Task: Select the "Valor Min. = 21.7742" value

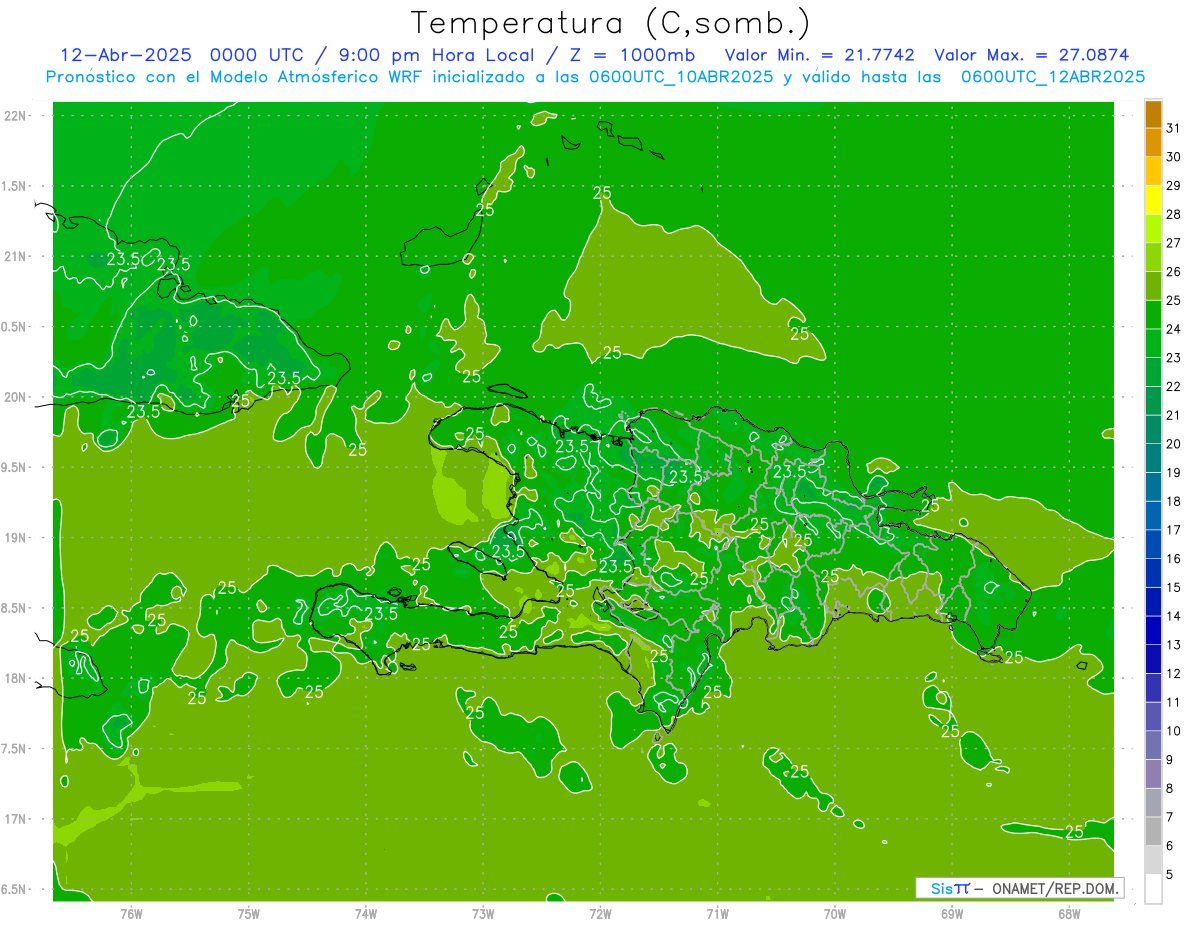Action: [x=820, y=55]
